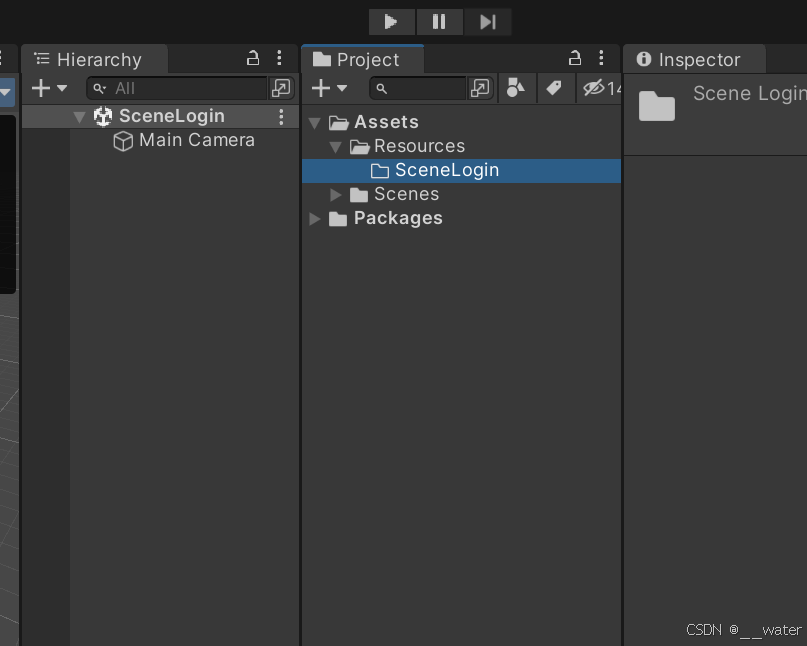Switch to the Hierarchy tab

pos(95,60)
